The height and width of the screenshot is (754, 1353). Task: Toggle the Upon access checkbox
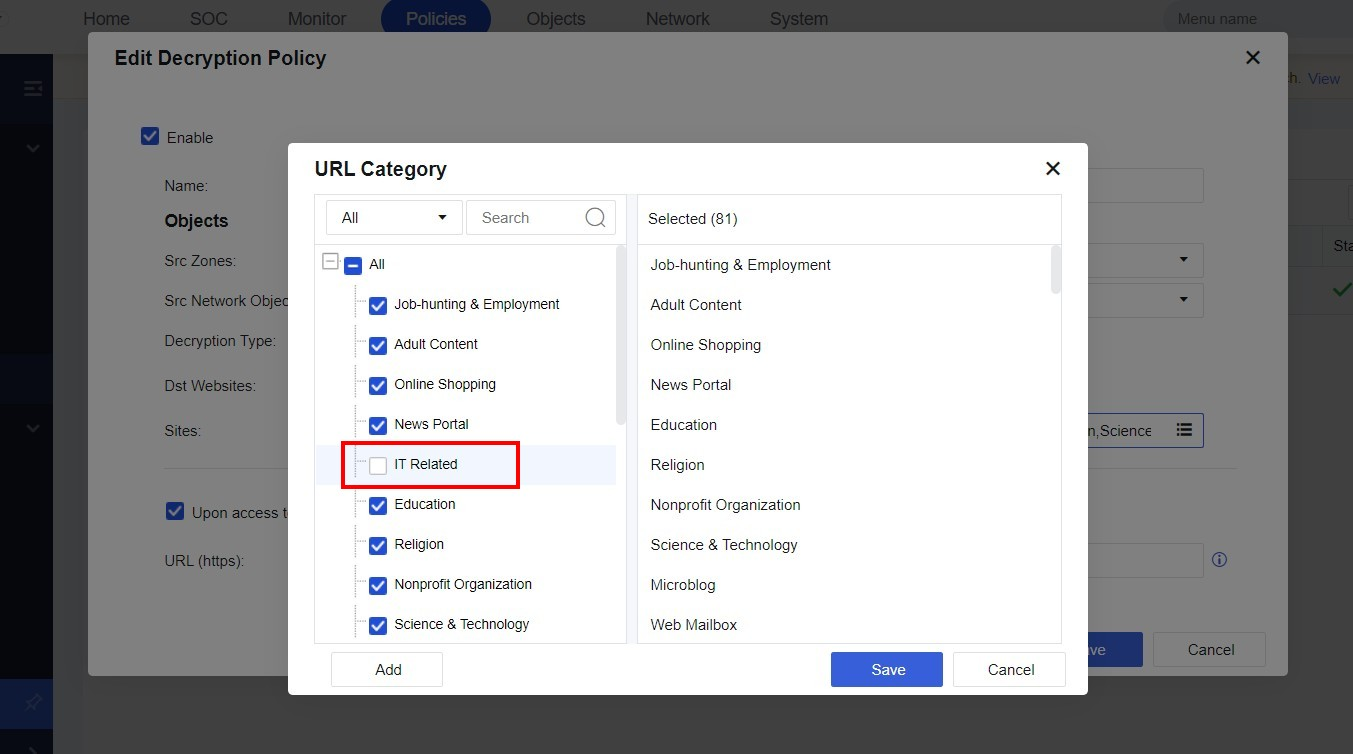[x=174, y=511]
